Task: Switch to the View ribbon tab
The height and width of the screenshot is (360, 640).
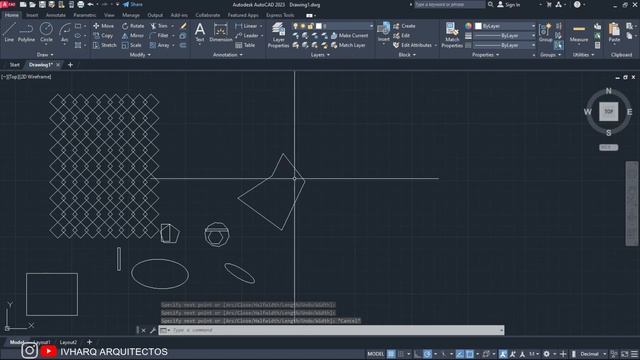Action: tap(109, 15)
